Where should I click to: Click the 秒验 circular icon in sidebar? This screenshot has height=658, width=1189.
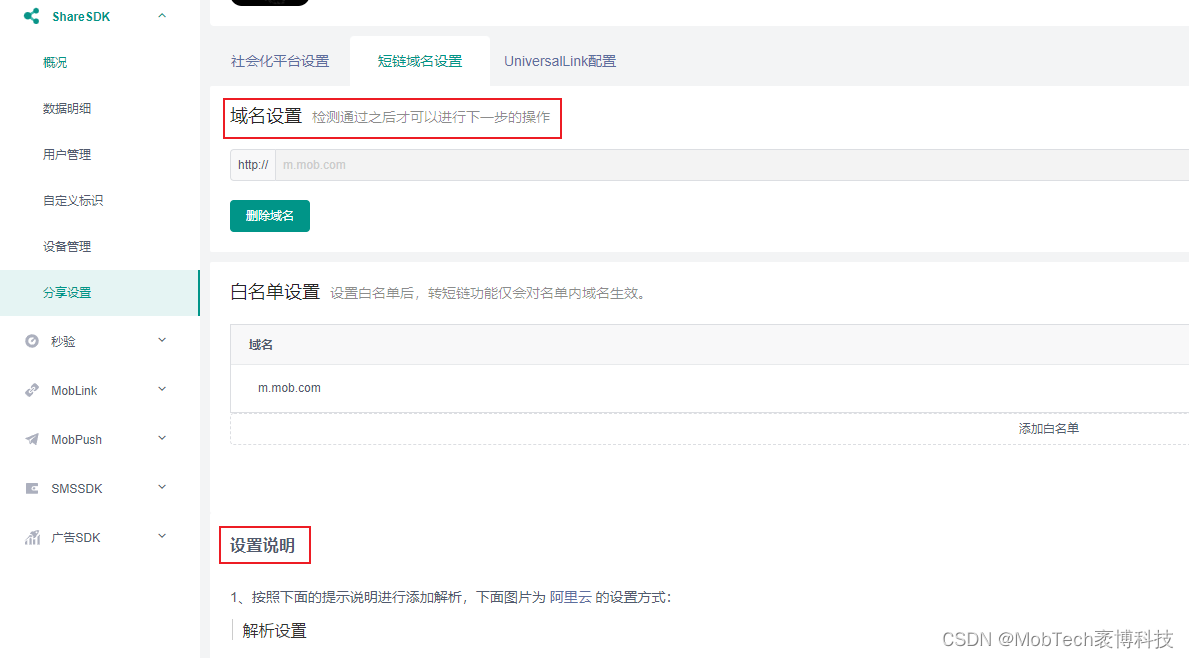(32, 340)
